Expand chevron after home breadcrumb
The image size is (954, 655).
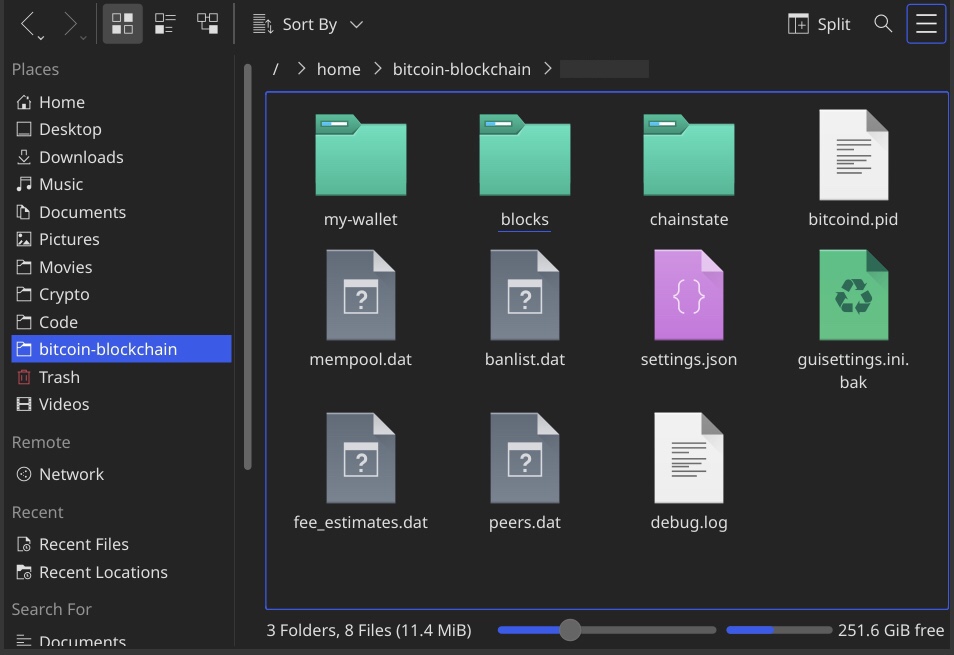tap(378, 69)
